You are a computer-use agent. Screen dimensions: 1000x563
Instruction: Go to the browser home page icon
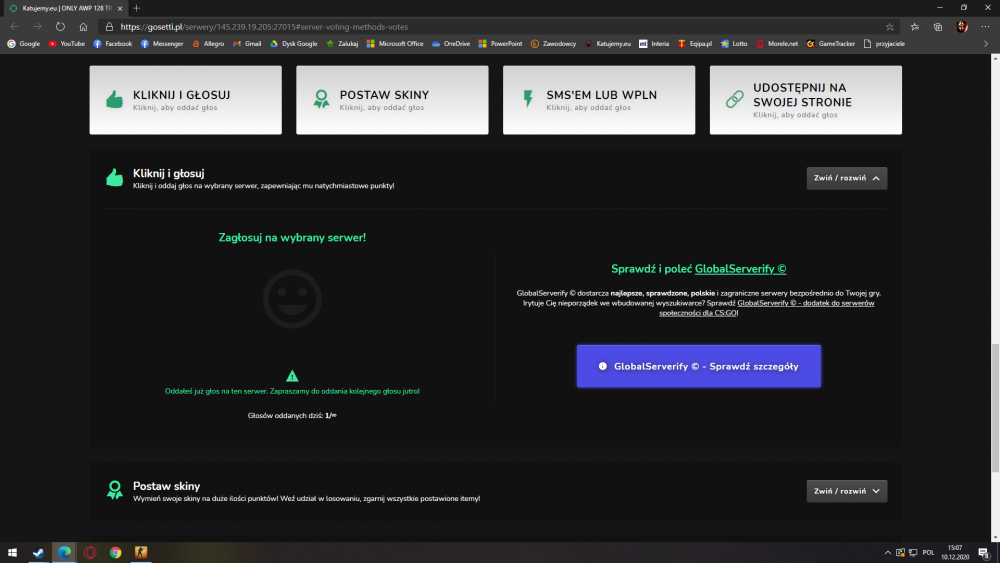pos(83,27)
